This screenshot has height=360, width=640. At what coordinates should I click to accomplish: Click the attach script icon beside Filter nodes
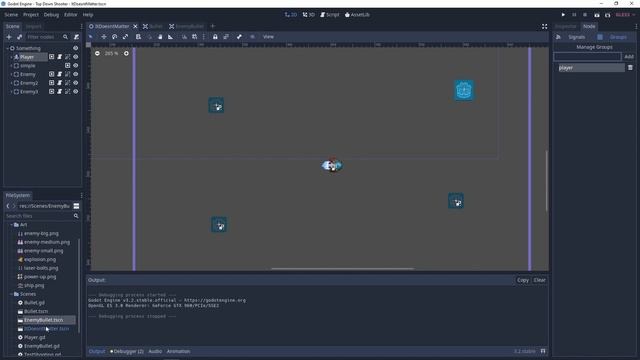[x=76, y=37]
